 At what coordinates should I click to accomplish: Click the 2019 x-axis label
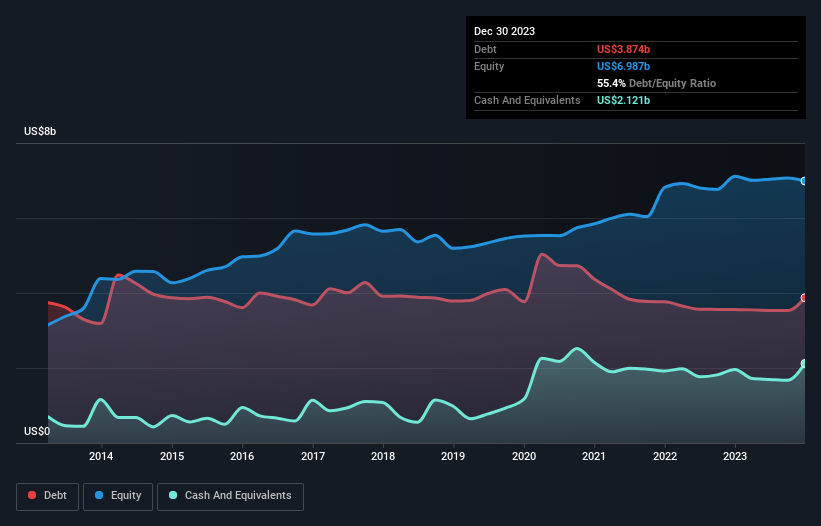453,456
